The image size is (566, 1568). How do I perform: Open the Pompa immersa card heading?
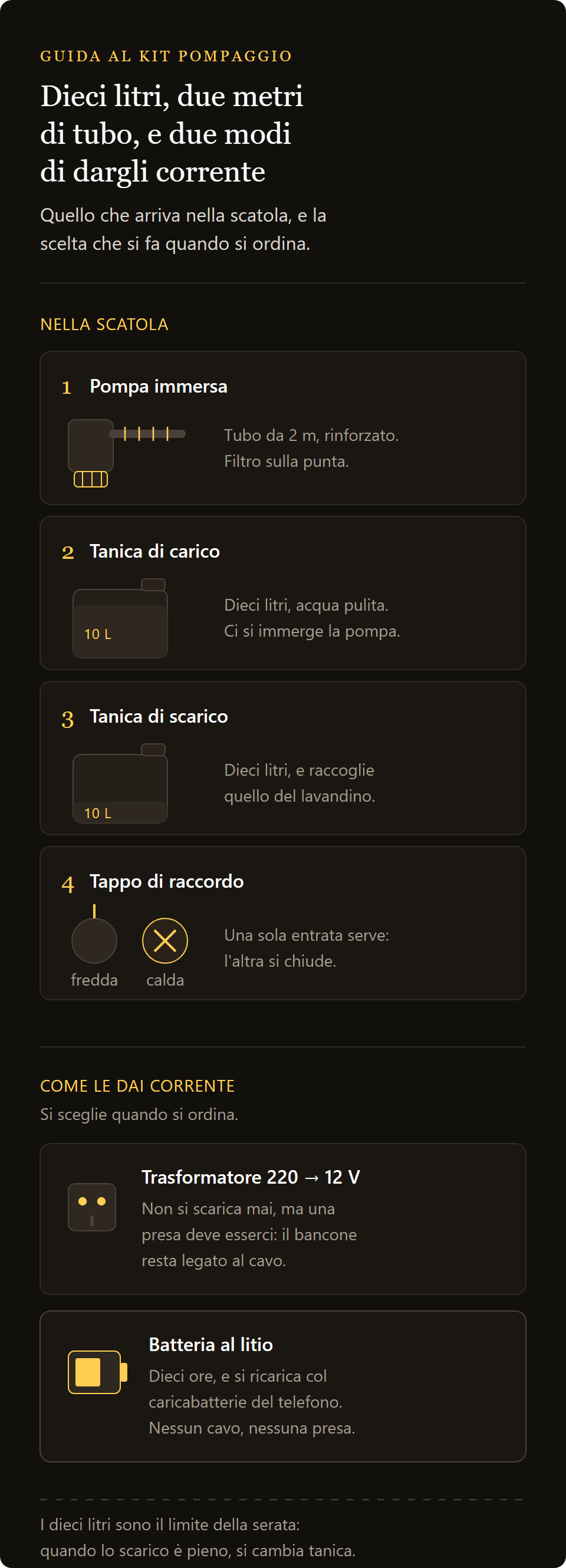[158, 387]
